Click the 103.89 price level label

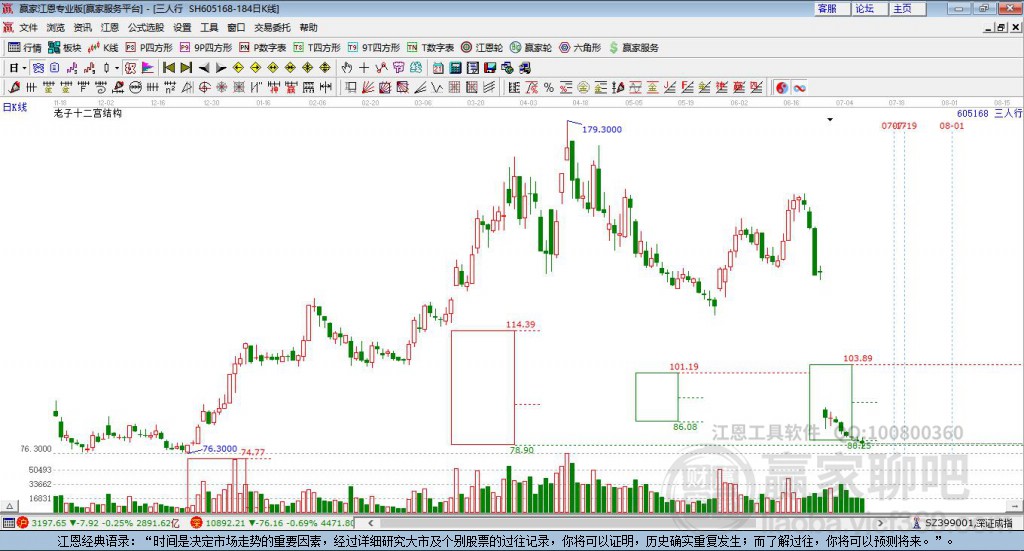857,358
